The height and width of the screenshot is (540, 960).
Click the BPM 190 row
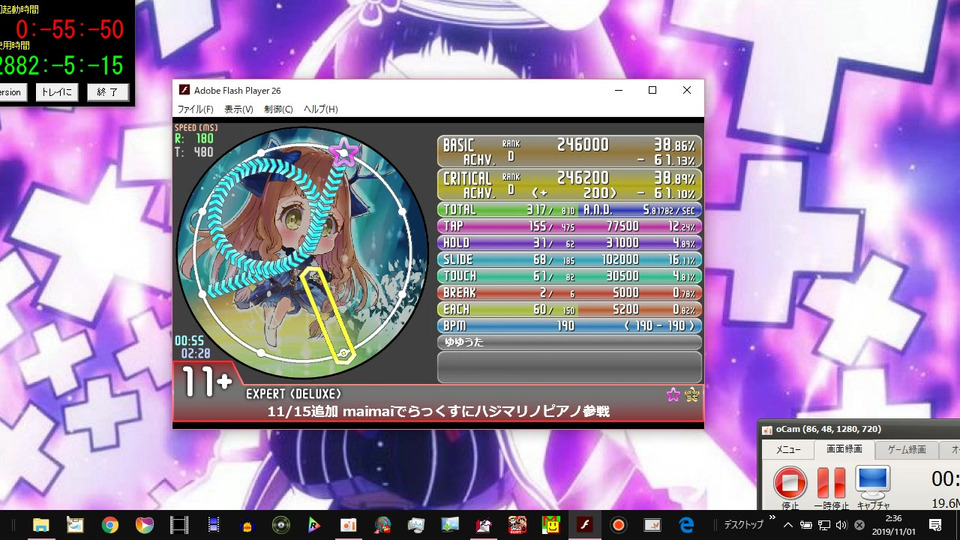click(569, 326)
